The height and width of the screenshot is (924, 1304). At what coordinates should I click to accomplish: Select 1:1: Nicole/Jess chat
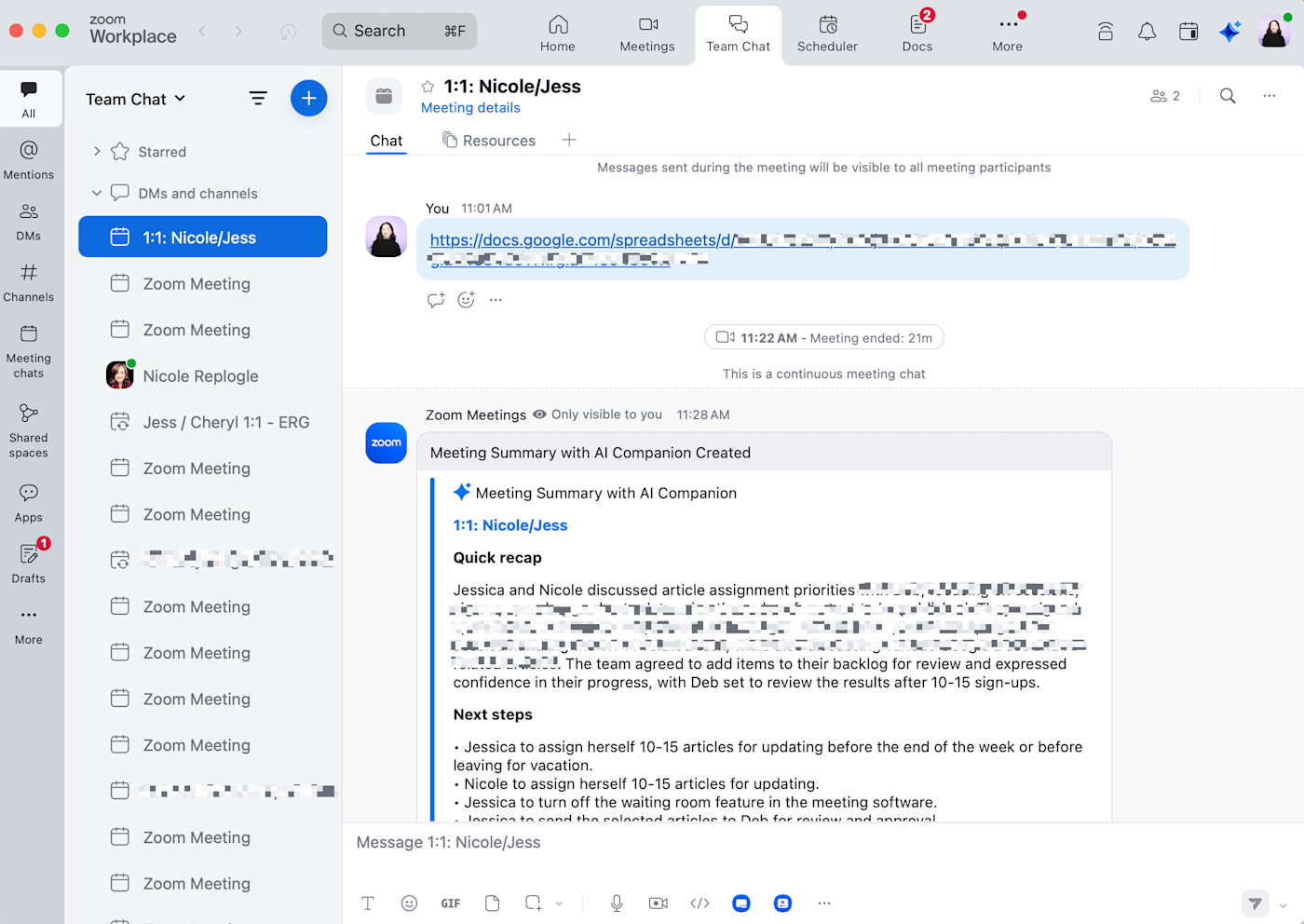pos(203,237)
